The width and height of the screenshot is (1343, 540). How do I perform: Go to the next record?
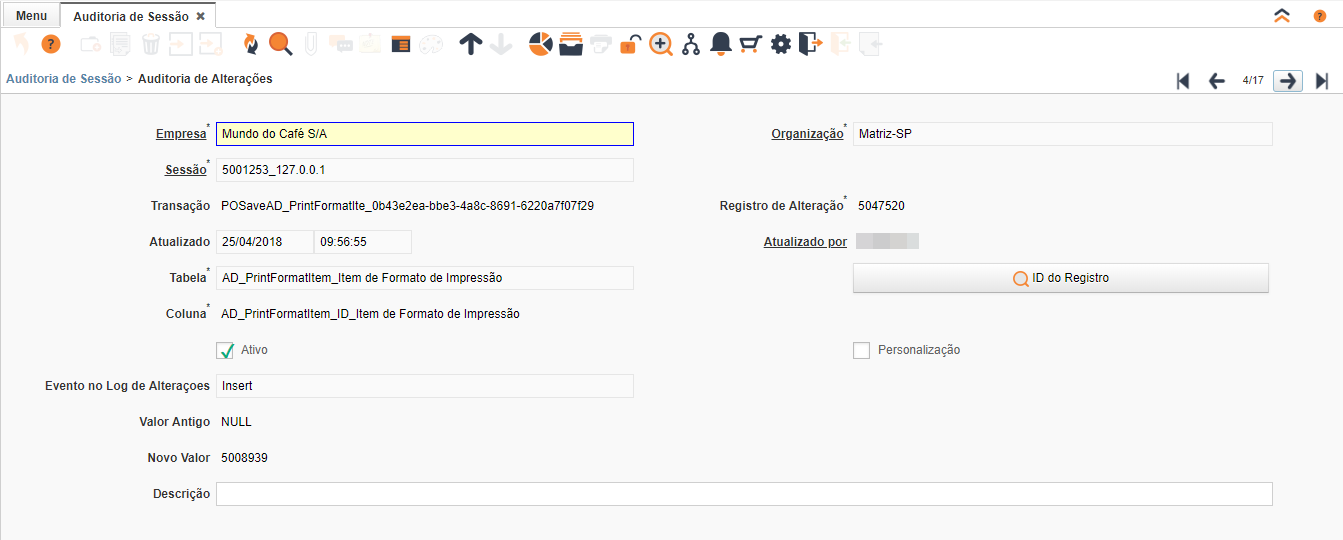[x=1288, y=81]
